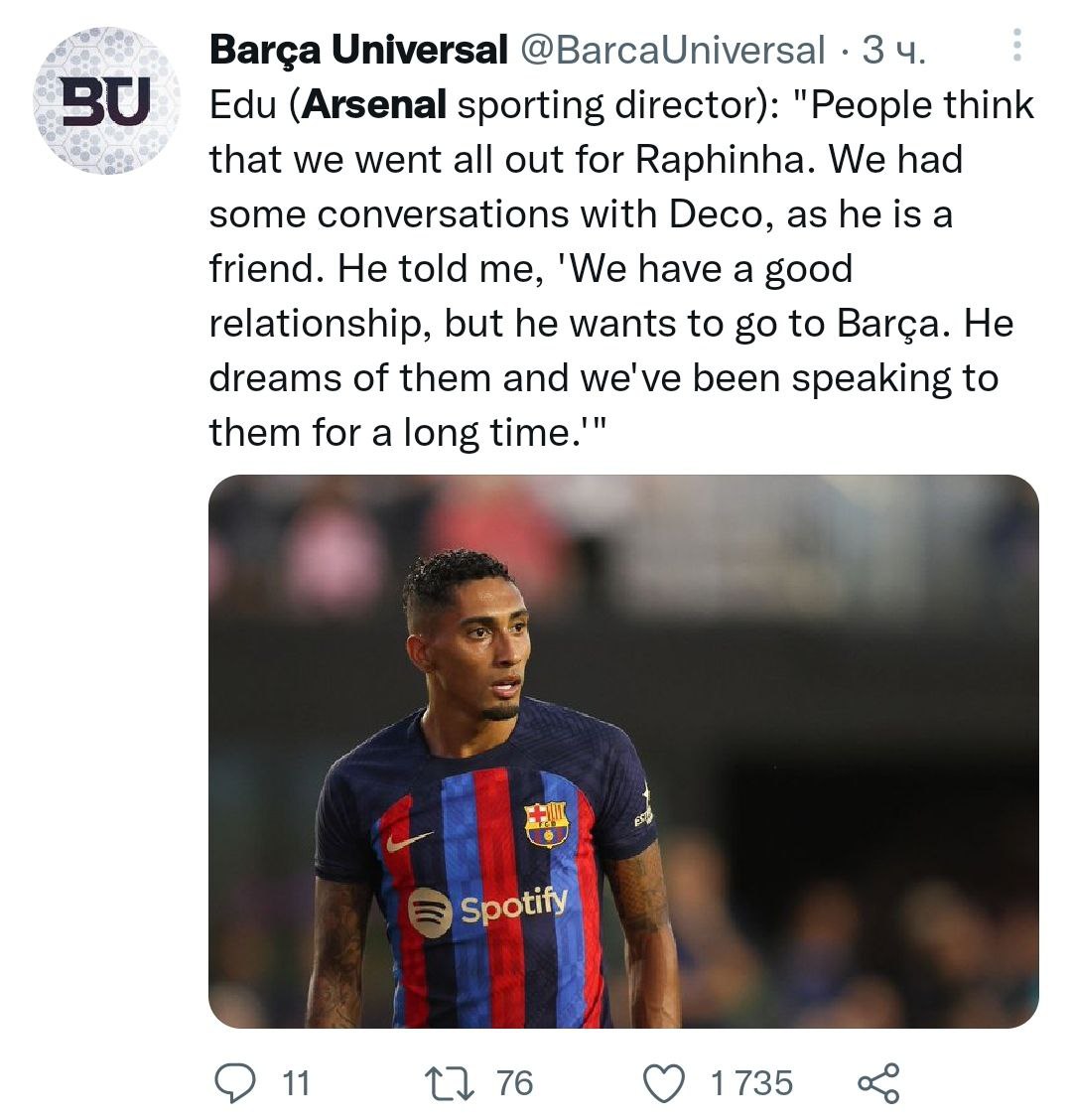Click the retweet count 76
This screenshot has height=1120, width=1072.
[x=514, y=1082]
